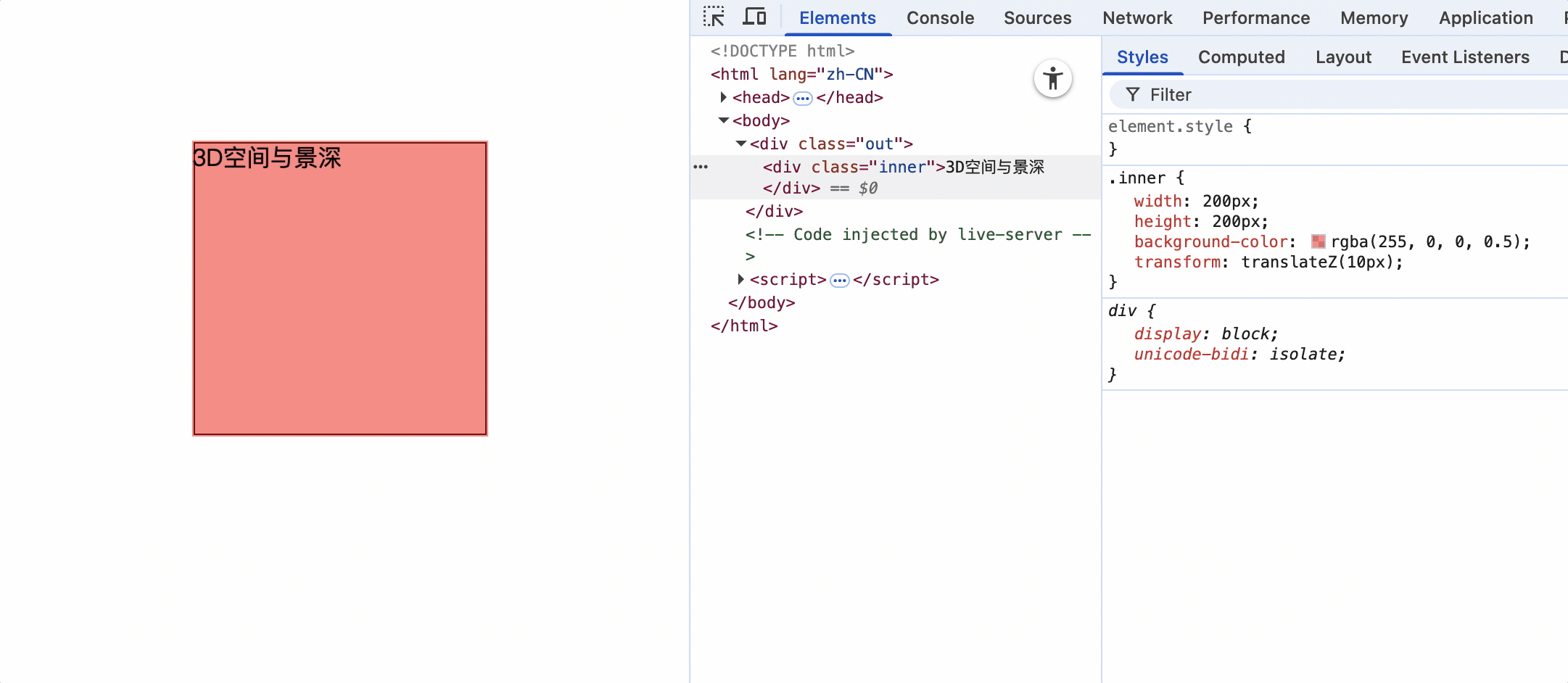The width and height of the screenshot is (1568, 683).
Task: Click the unicode-bidi: isolate declaration
Action: coord(1239,354)
